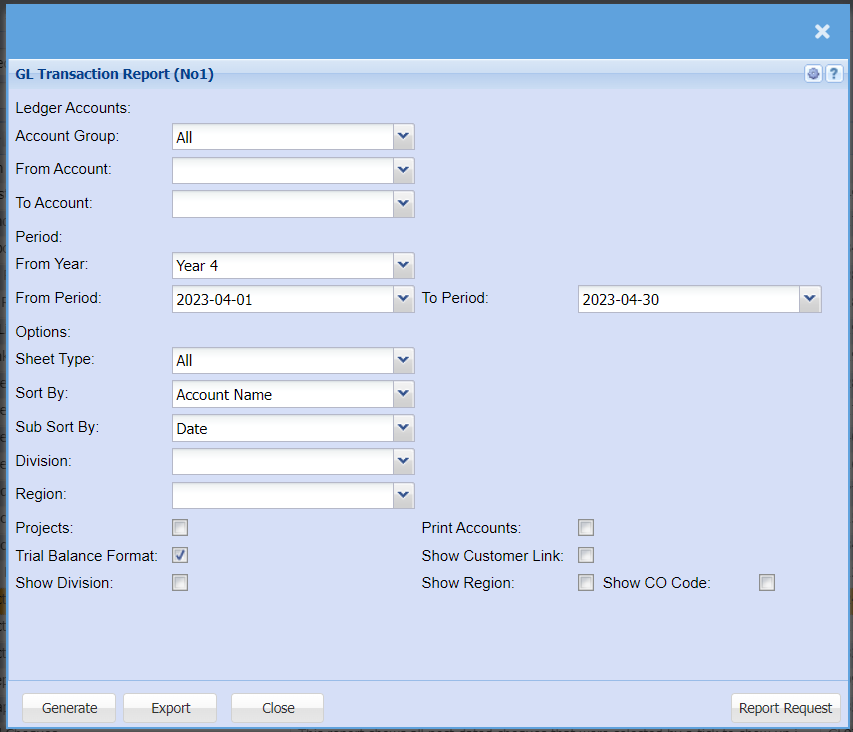The image size is (853, 732).
Task: Select the To Period field 2023-04-30
Action: [x=689, y=299]
